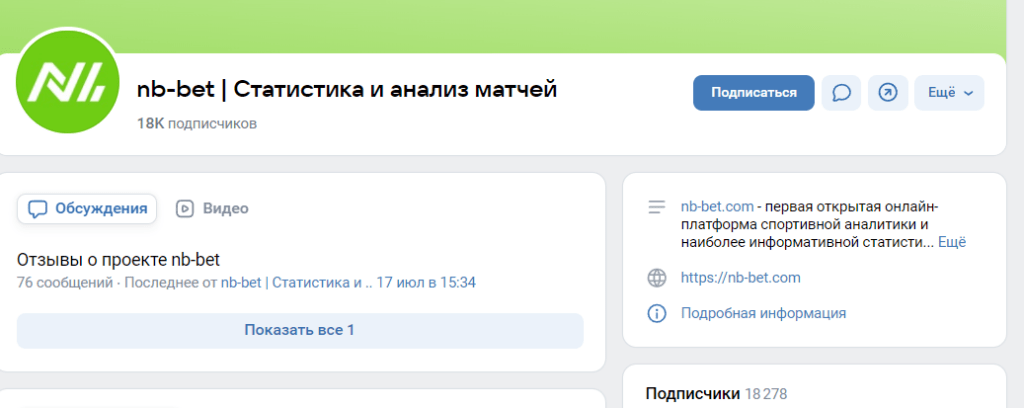Click Показать все 1 button

click(300, 330)
